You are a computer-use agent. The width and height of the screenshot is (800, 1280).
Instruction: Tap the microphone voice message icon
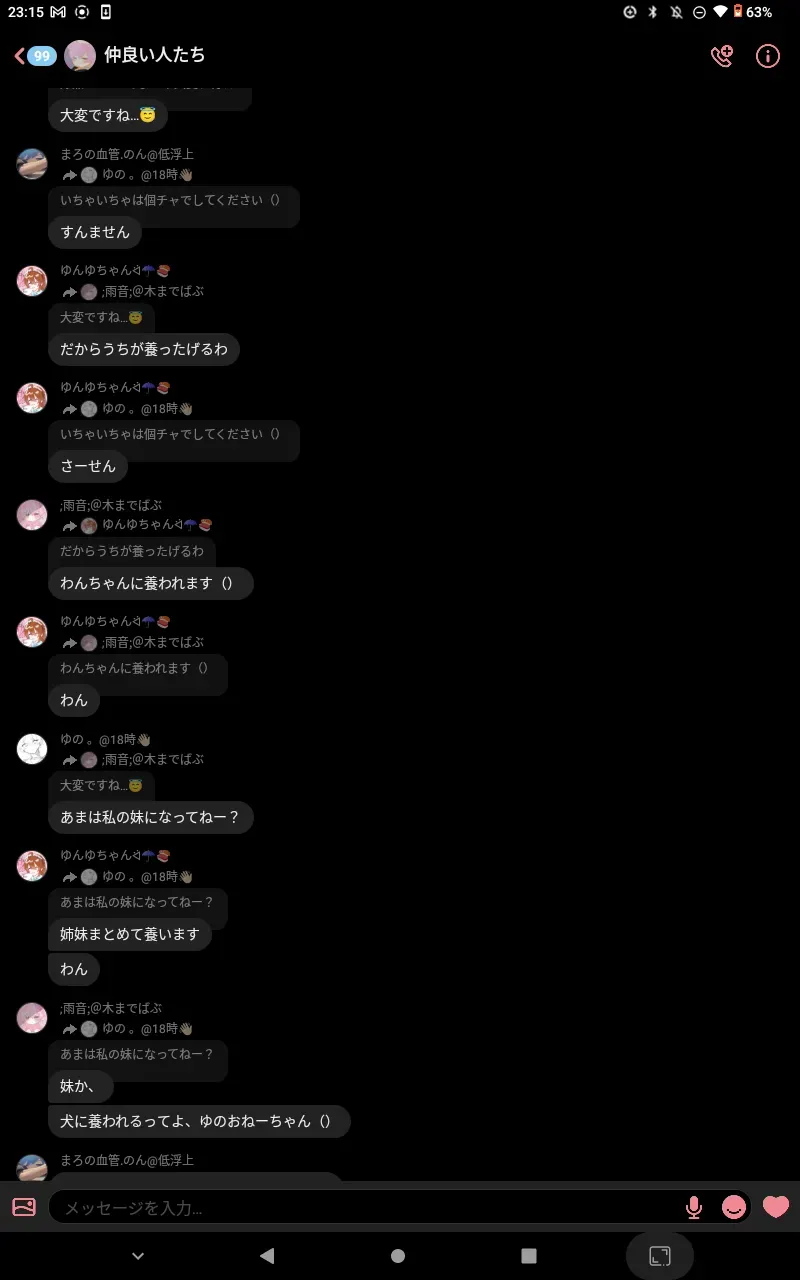coord(693,1208)
